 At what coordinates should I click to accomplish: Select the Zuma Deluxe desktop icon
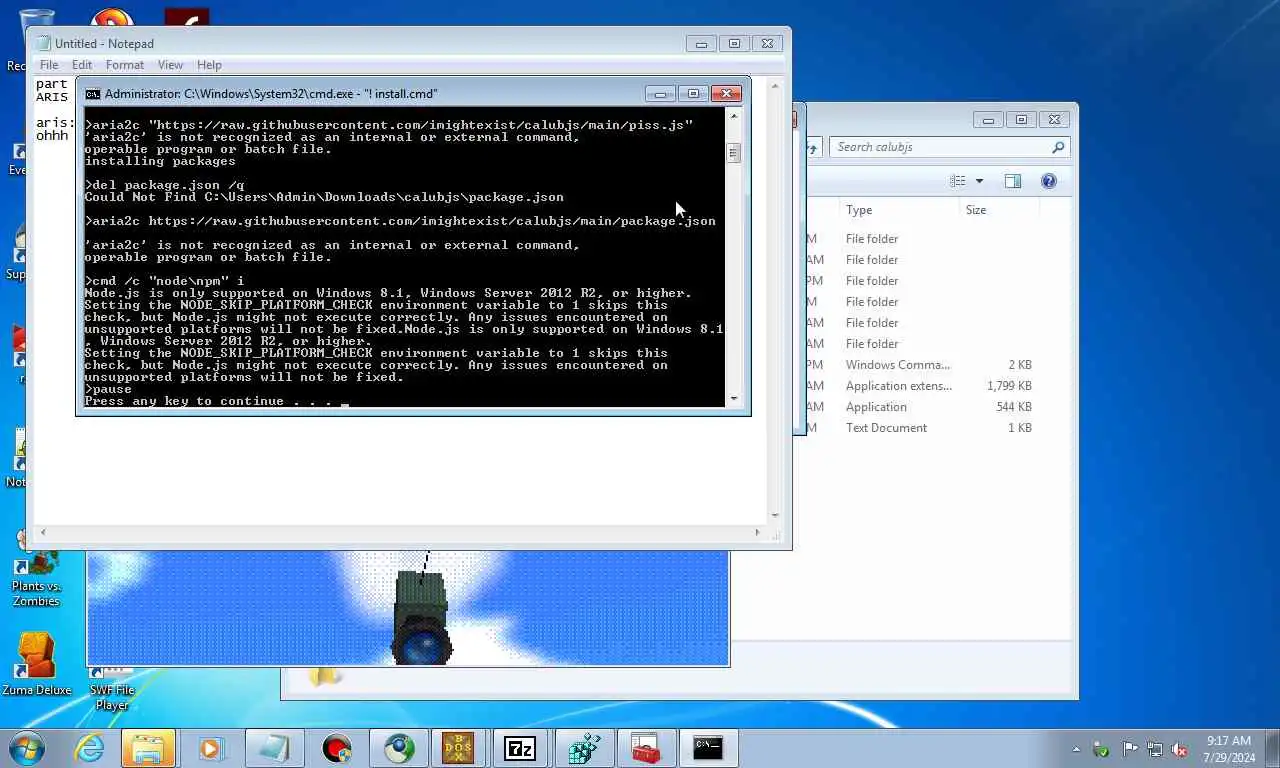click(x=37, y=665)
